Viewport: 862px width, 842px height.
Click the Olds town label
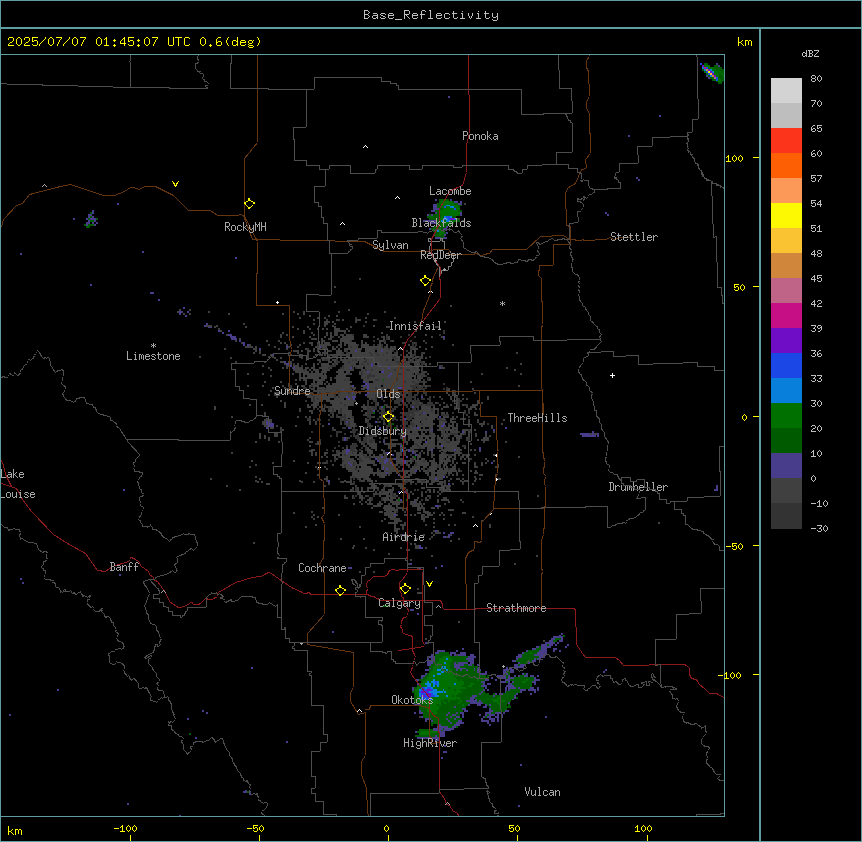388,394
